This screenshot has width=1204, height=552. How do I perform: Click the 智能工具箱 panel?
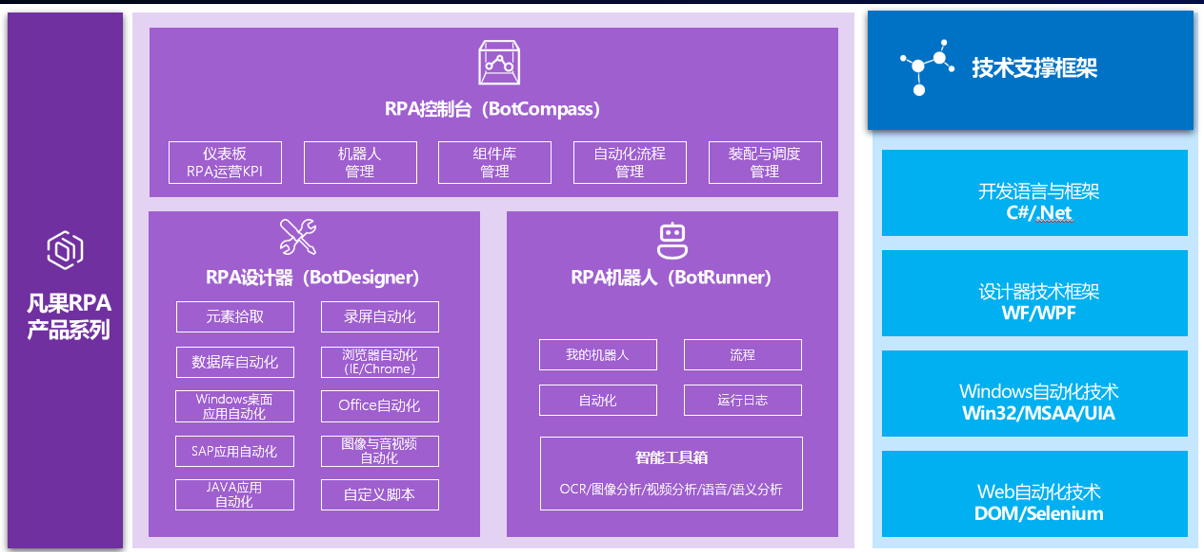[x=671, y=473]
